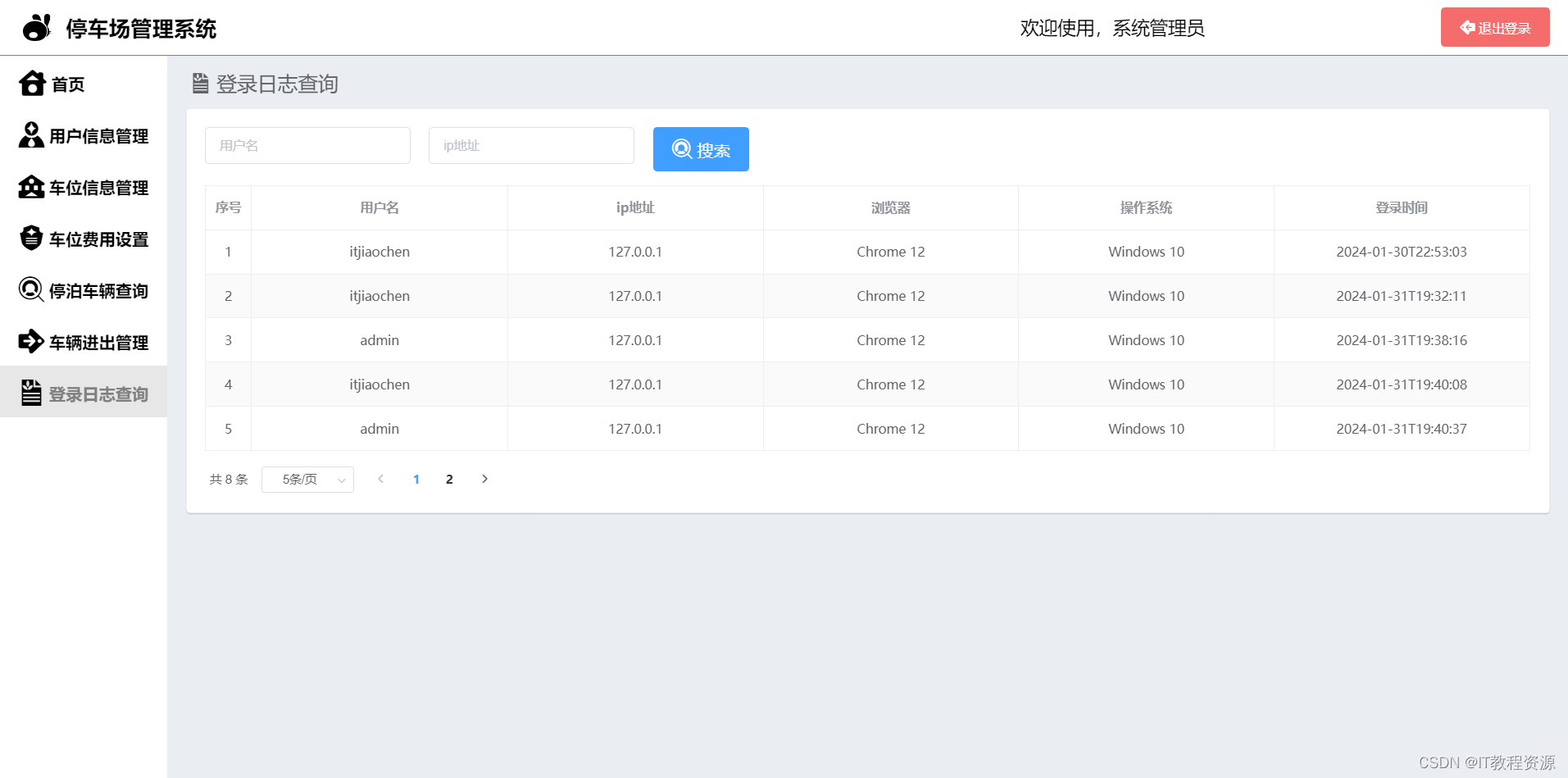This screenshot has width=1568, height=778.
Task: Click Chrome 12 in row 3
Action: click(891, 340)
